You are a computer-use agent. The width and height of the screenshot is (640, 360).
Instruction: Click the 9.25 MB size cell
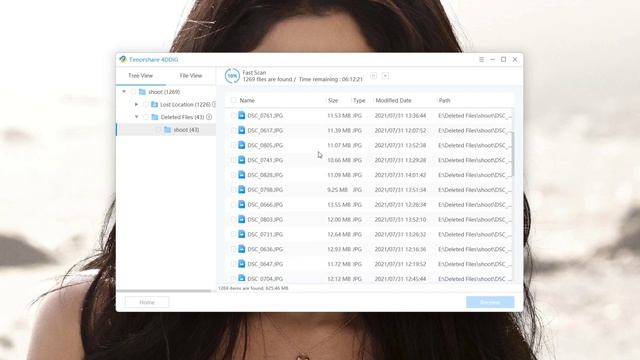pyautogui.click(x=337, y=190)
